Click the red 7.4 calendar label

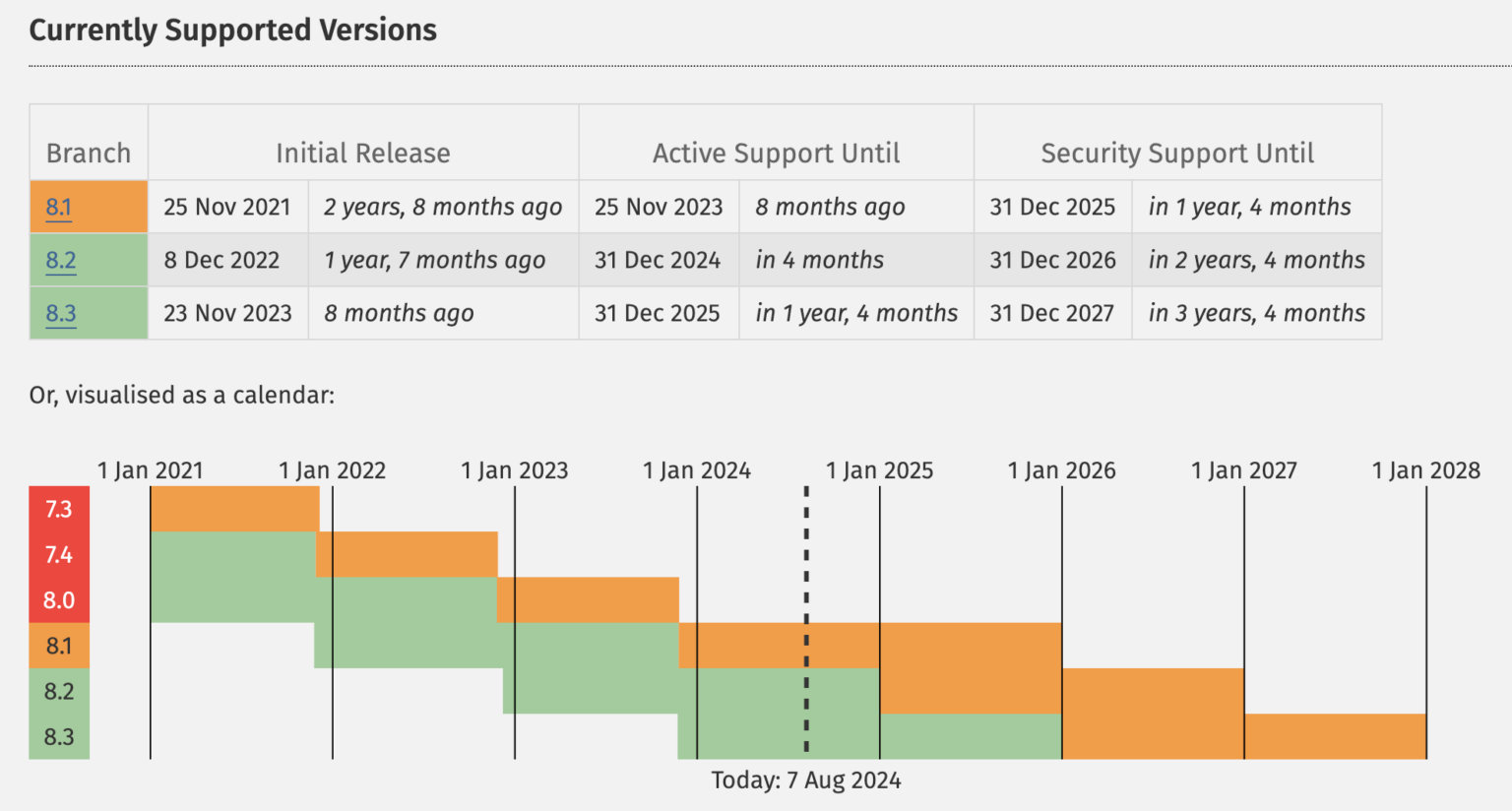(x=59, y=554)
